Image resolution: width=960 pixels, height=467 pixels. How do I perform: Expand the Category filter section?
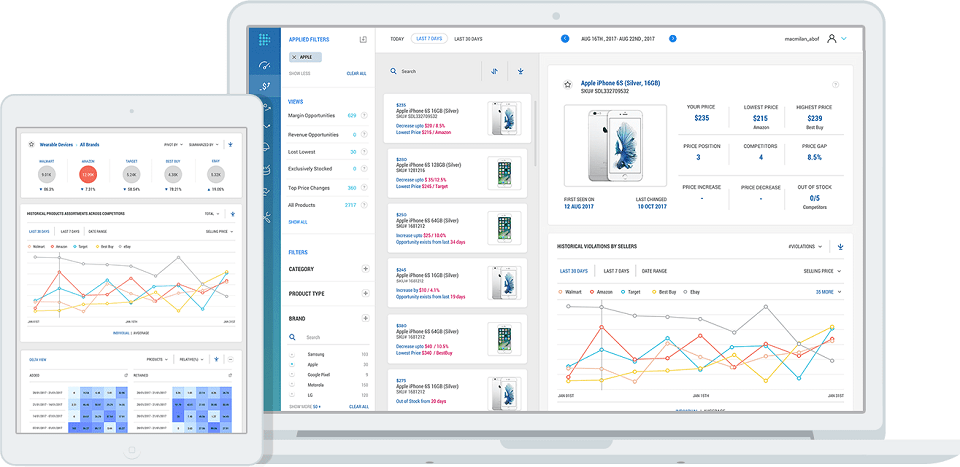tap(365, 269)
